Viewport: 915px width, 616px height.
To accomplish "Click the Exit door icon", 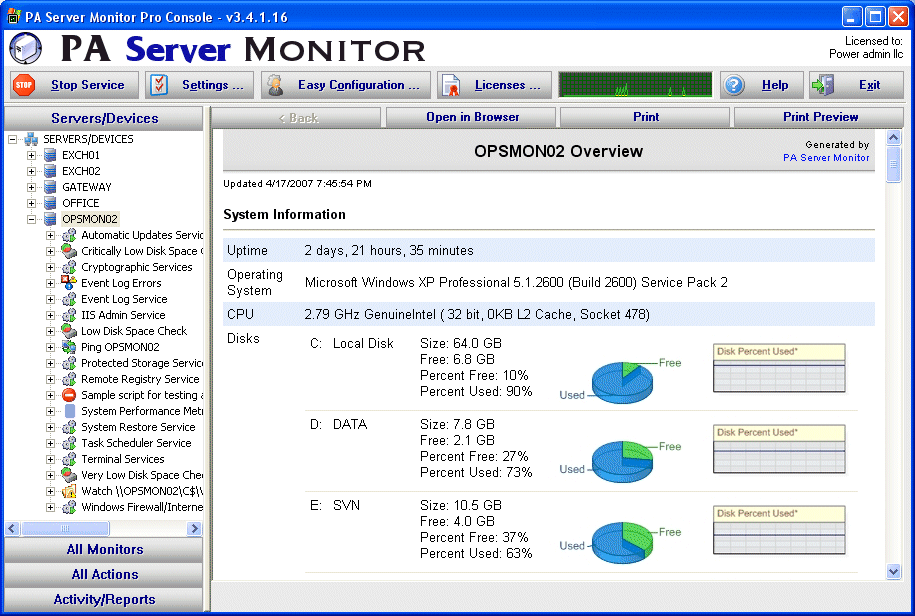I will click(x=822, y=85).
